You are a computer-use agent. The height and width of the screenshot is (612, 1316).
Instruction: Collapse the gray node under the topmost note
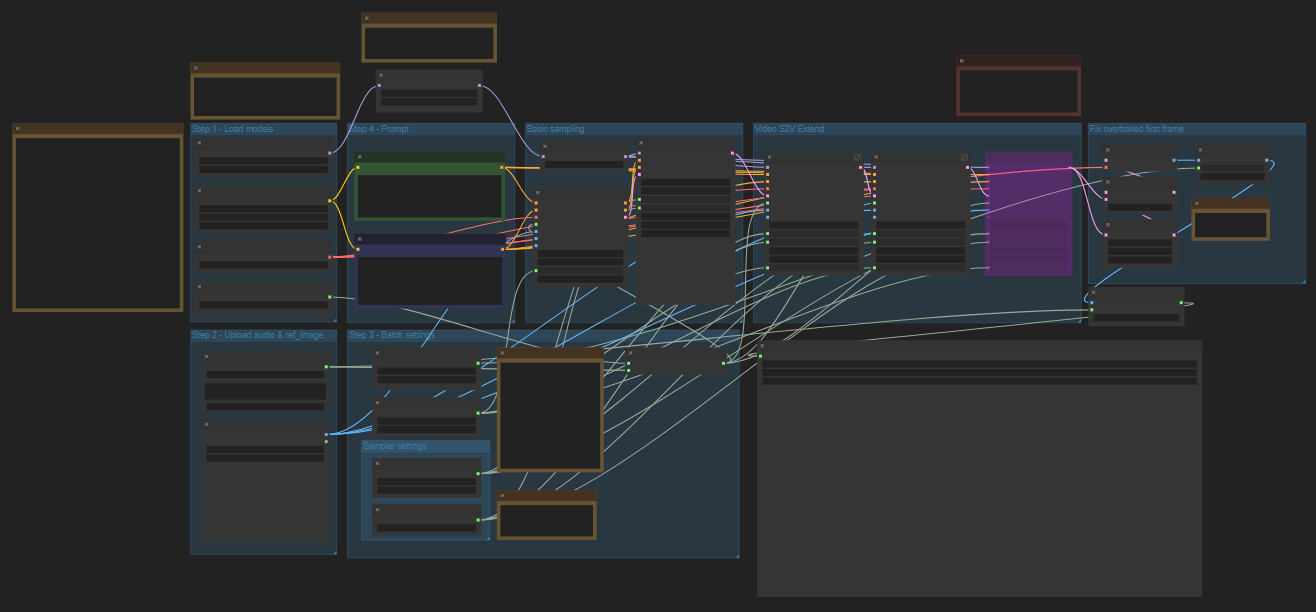point(382,75)
